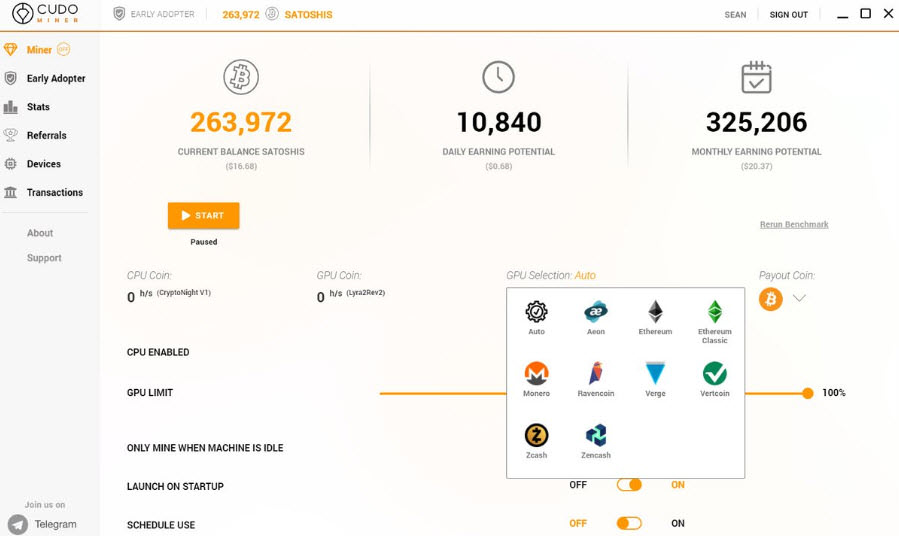This screenshot has height=536, width=899.
Task: Click the Cudo Miner logo
Action: pos(45,13)
